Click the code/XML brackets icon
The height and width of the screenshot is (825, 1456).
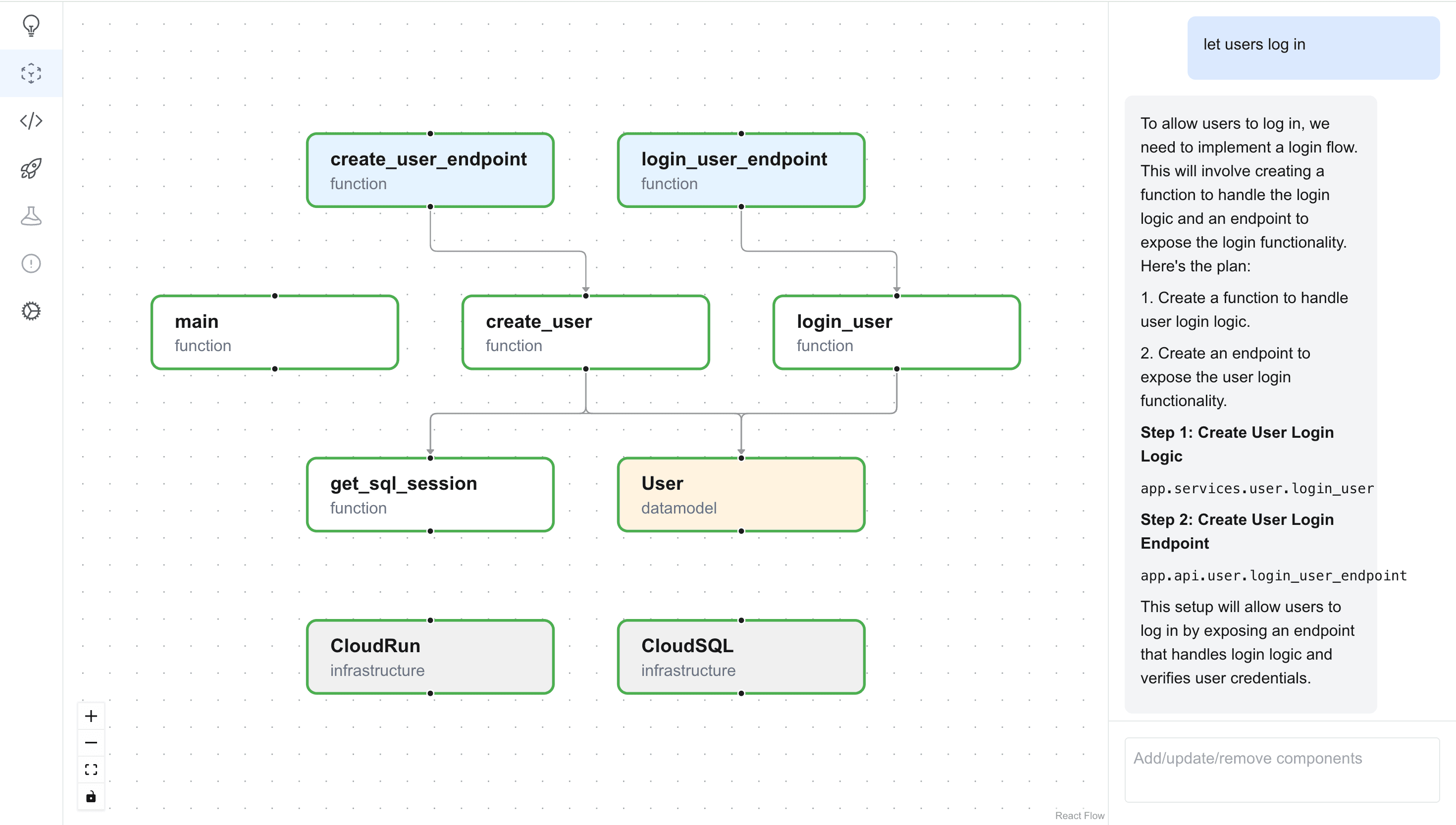point(29,120)
